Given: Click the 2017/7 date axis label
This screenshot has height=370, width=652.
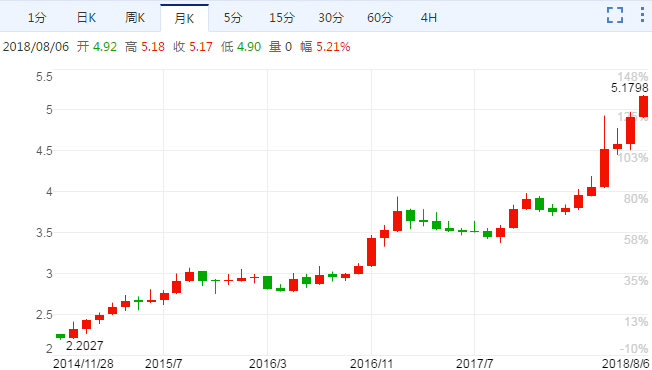Looking at the screenshot, I should pos(474,363).
